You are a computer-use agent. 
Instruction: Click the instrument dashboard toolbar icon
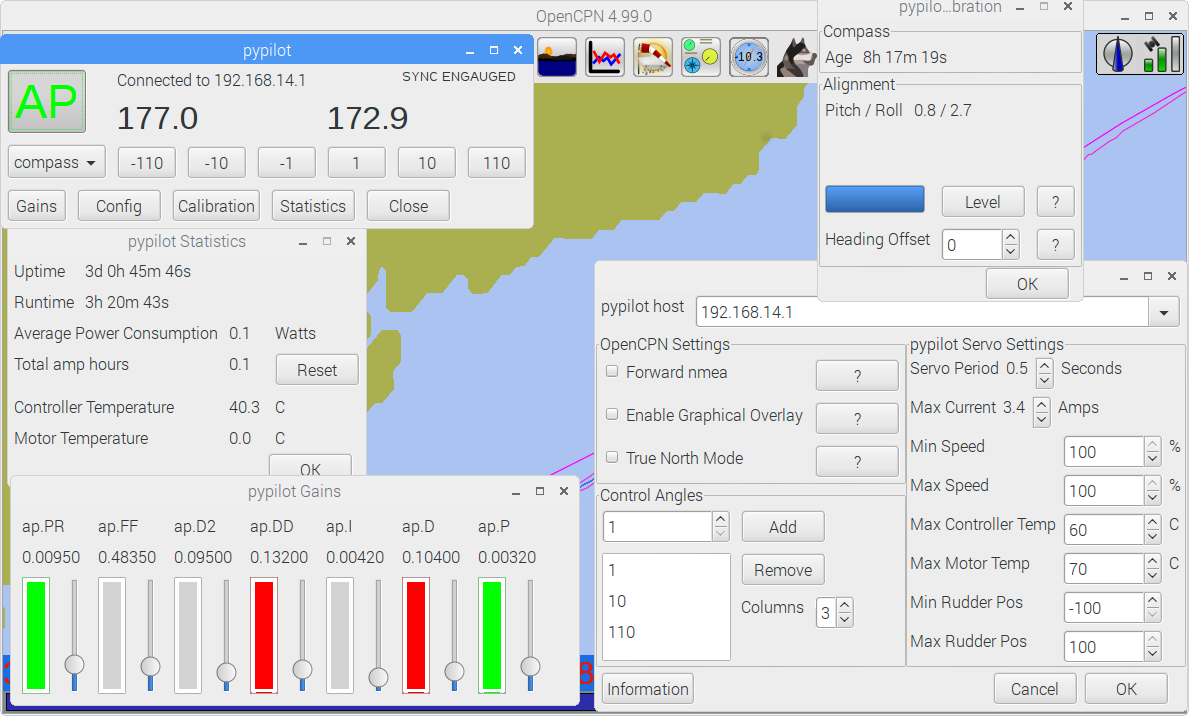click(x=701, y=57)
